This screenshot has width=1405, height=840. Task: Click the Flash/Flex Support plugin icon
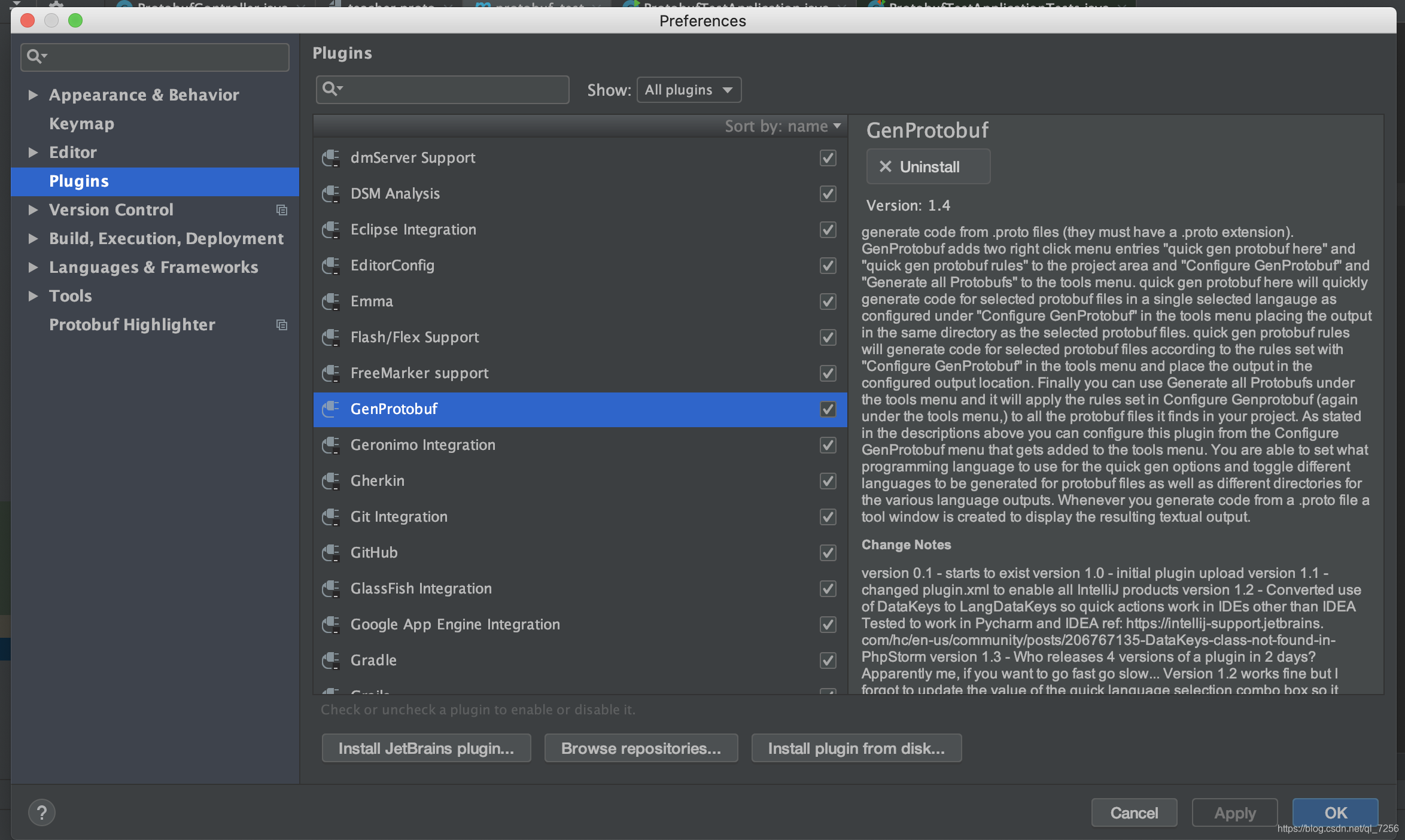pyautogui.click(x=331, y=337)
